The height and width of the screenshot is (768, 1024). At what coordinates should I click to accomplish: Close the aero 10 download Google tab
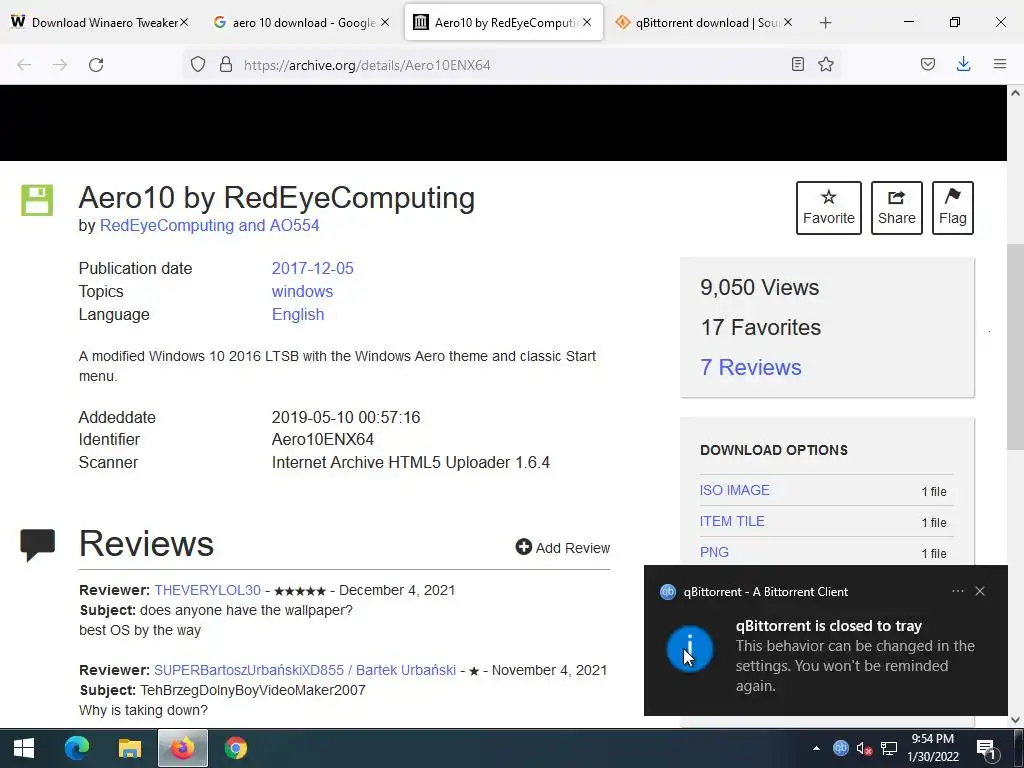385,22
